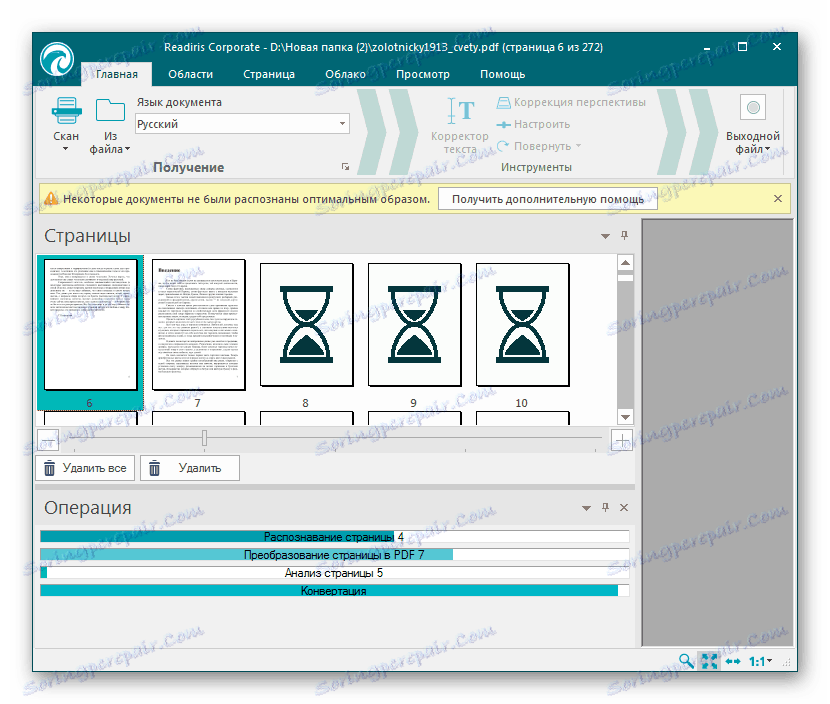Click the Коррекция перспективы tool

pos(571,102)
